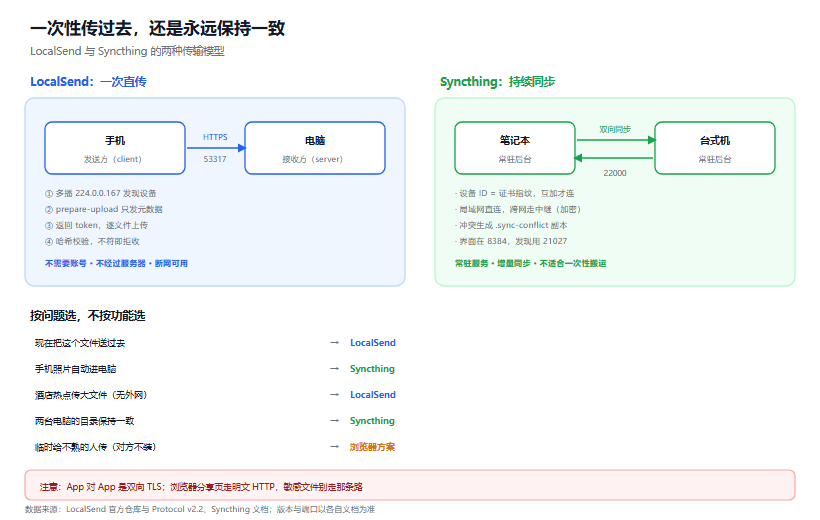Viewport: 820px width, 520px height.
Task: Select line 局域网直连，跨网走中继（加密）
Action: coord(518,209)
